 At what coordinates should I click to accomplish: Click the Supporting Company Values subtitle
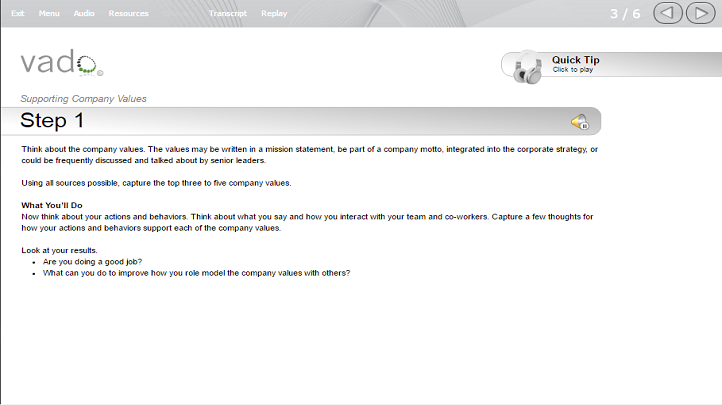point(83,98)
